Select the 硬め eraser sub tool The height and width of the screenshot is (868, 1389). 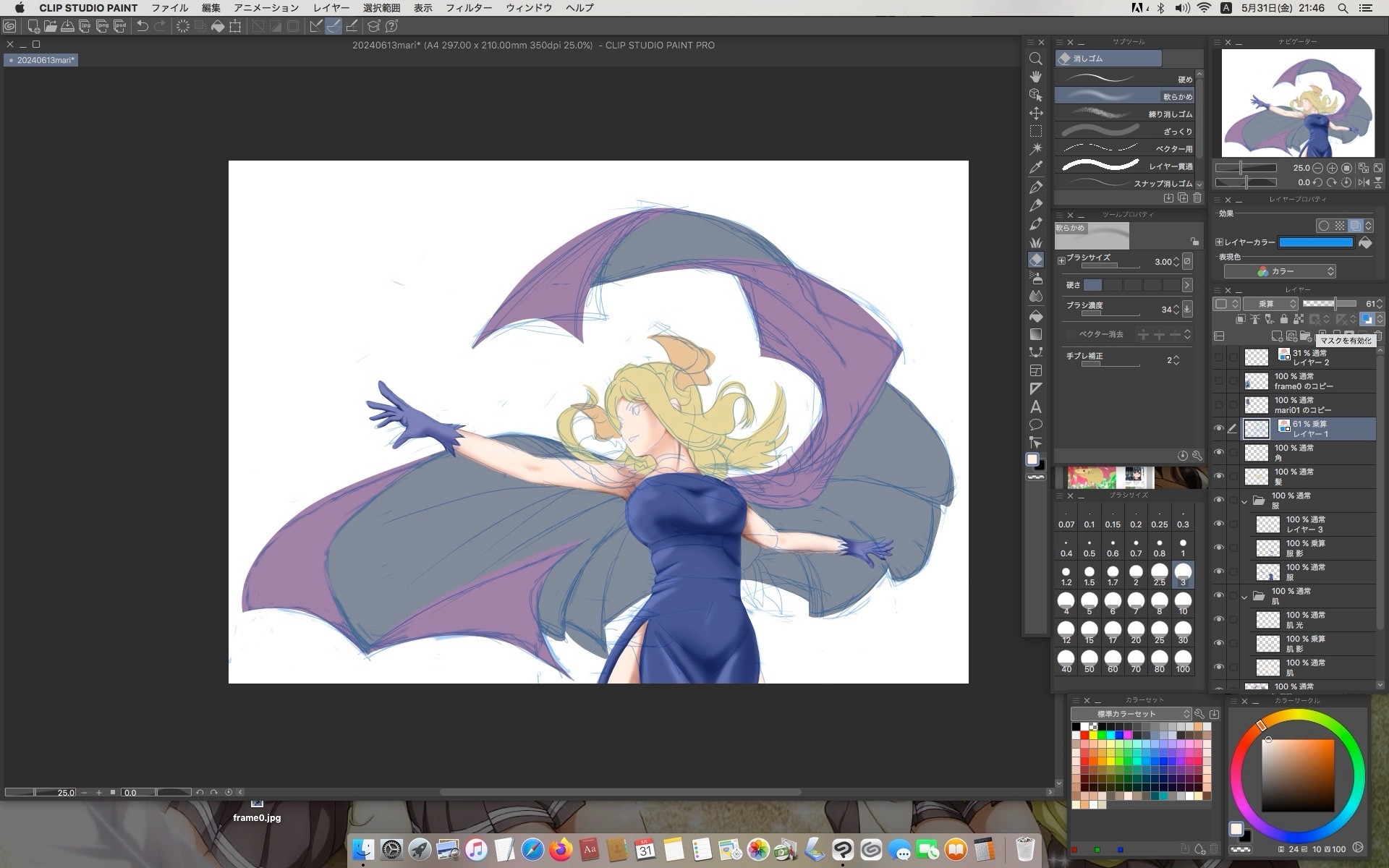[x=1123, y=78]
